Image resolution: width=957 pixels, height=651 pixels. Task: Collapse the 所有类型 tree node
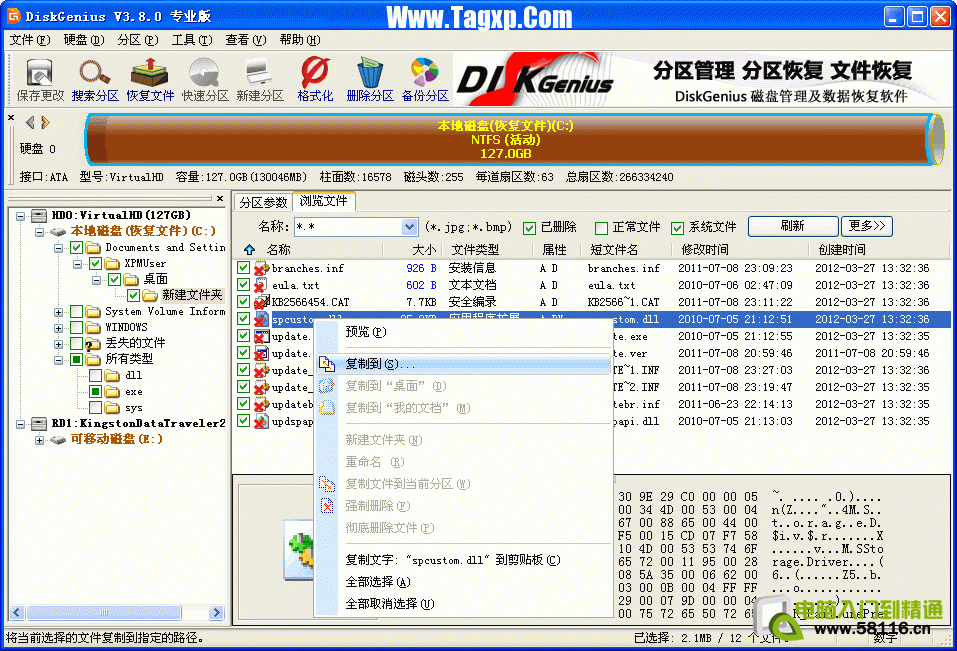click(x=59, y=360)
